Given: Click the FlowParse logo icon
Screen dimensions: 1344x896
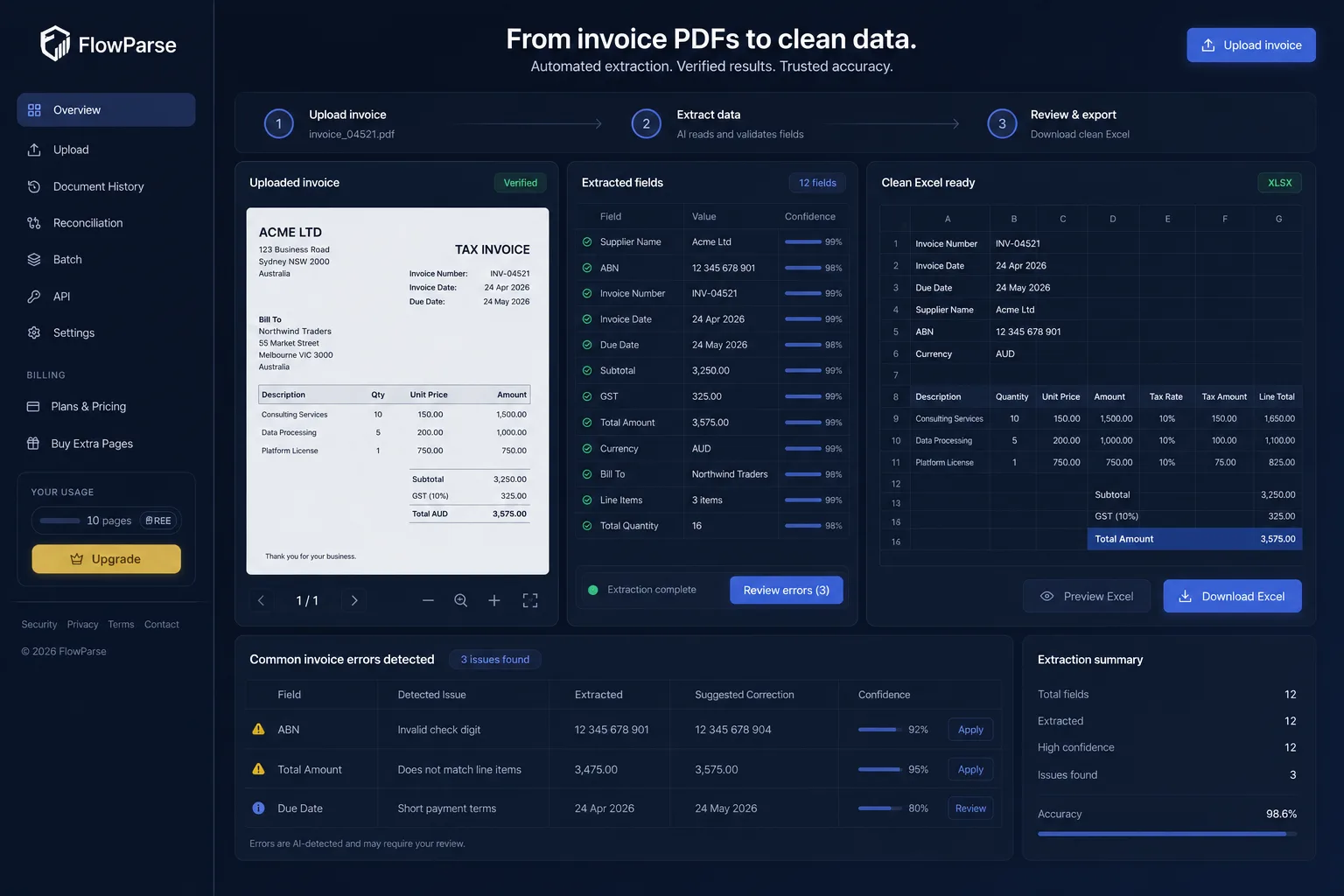Looking at the screenshot, I should click(x=55, y=44).
